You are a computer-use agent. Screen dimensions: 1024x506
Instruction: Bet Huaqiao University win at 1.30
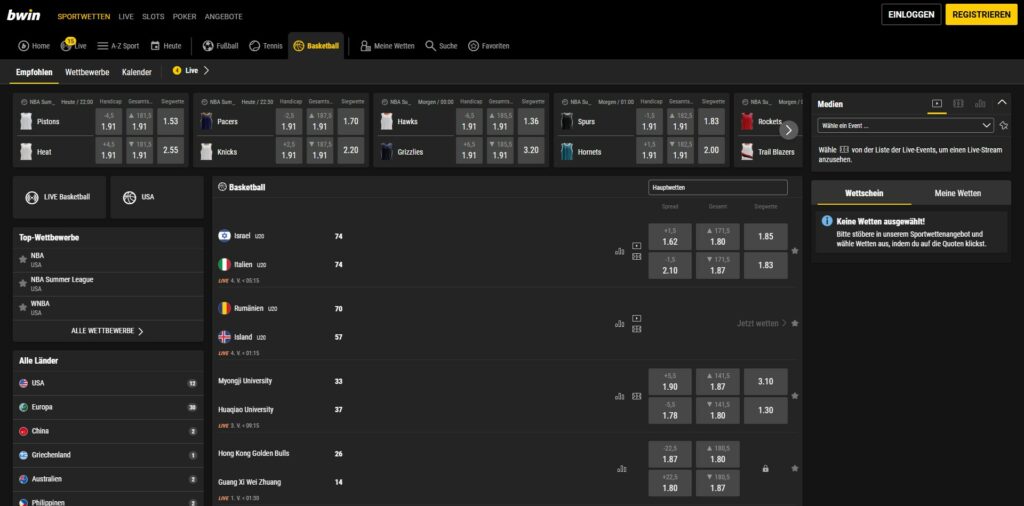pyautogui.click(x=765, y=410)
